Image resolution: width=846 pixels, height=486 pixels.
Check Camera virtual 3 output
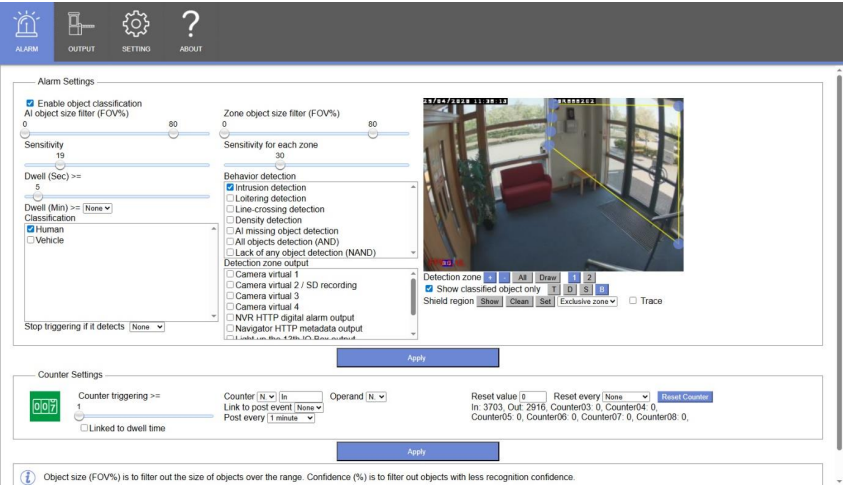(x=230, y=296)
